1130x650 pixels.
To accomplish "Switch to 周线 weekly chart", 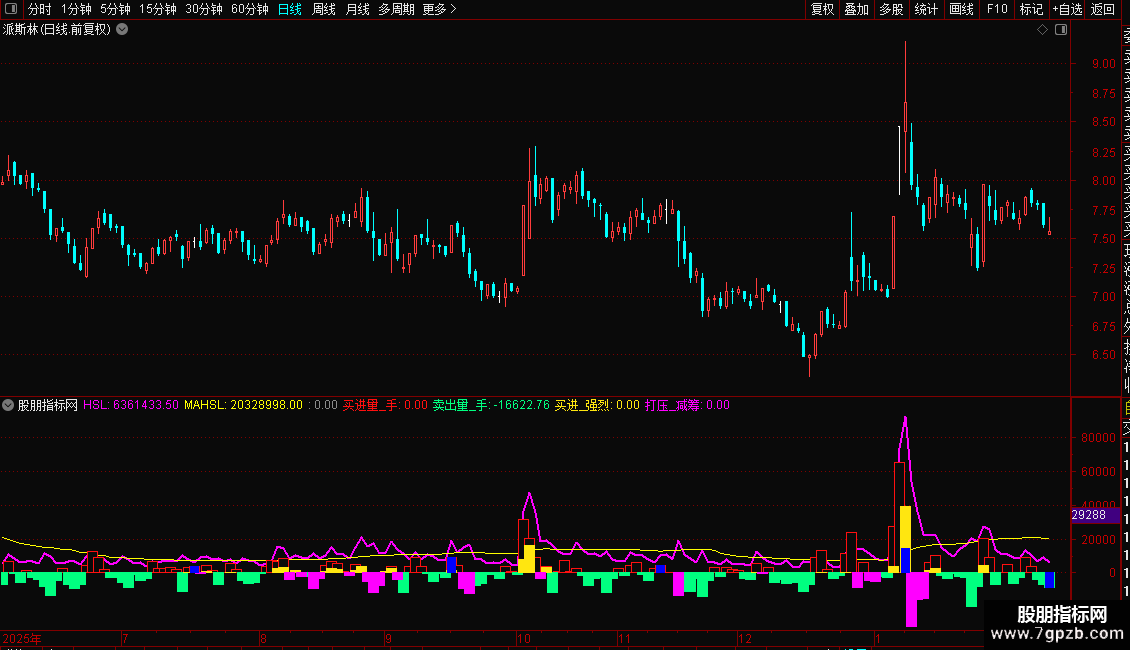I will [x=324, y=9].
